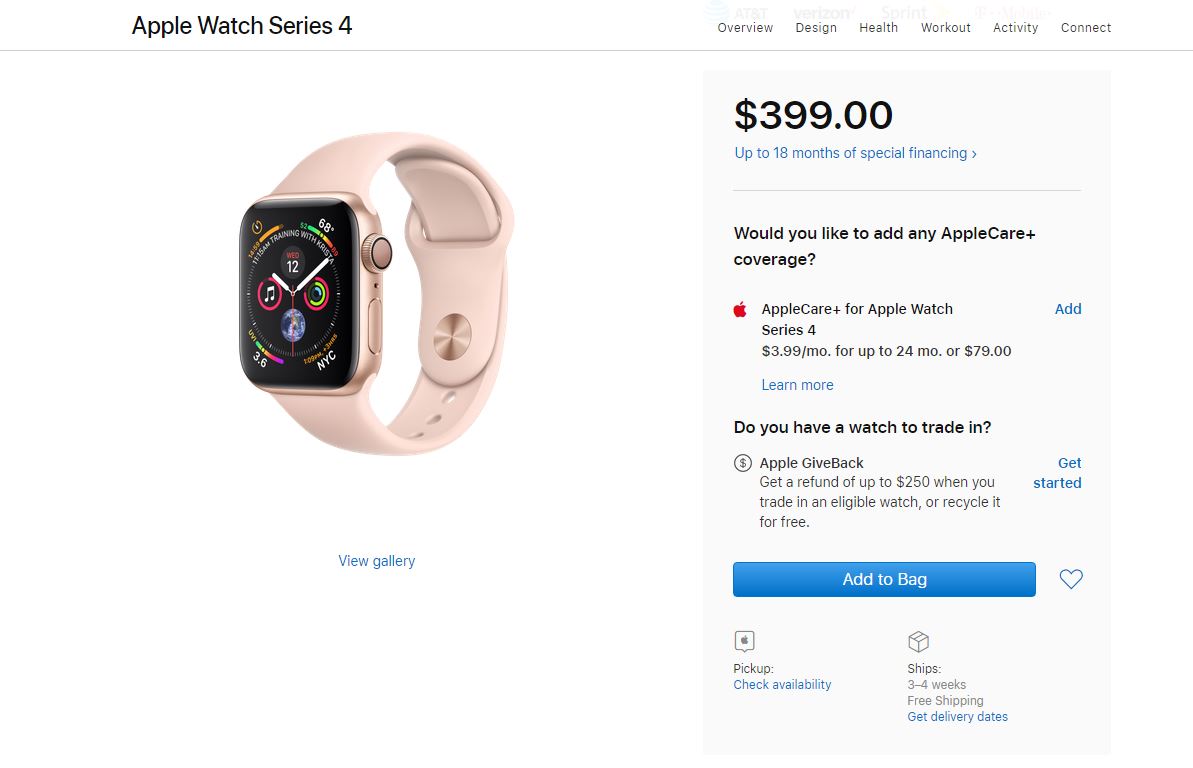Viewport: 1193px width, 768px height.
Task: Go to the Design section
Action: tap(816, 28)
